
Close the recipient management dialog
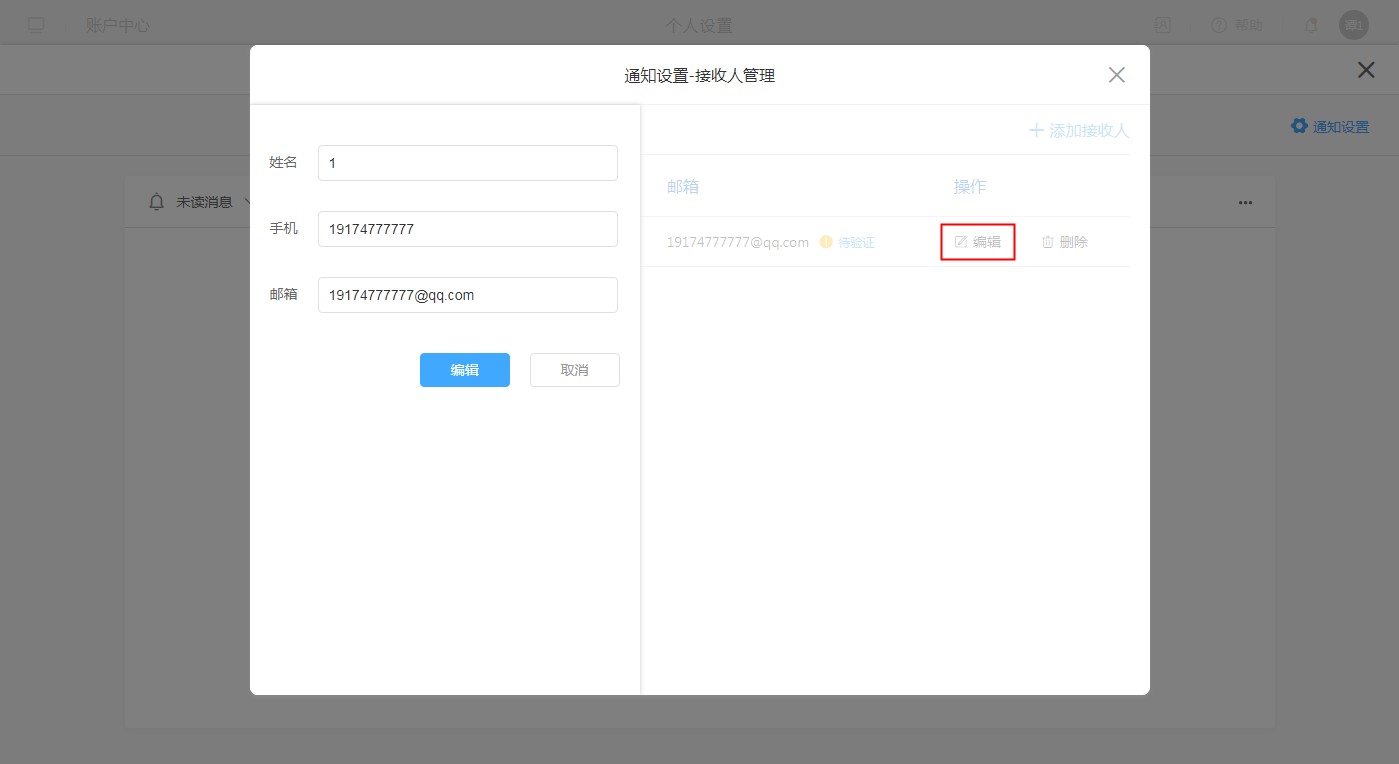1117,75
